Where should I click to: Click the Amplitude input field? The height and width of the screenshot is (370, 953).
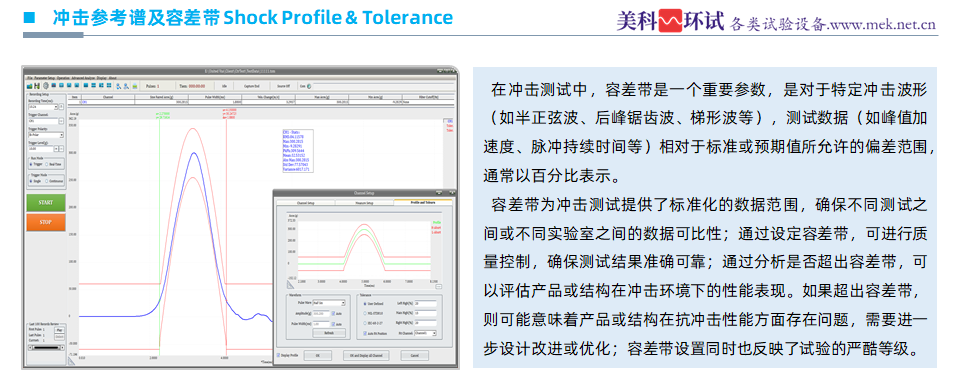click(x=321, y=313)
